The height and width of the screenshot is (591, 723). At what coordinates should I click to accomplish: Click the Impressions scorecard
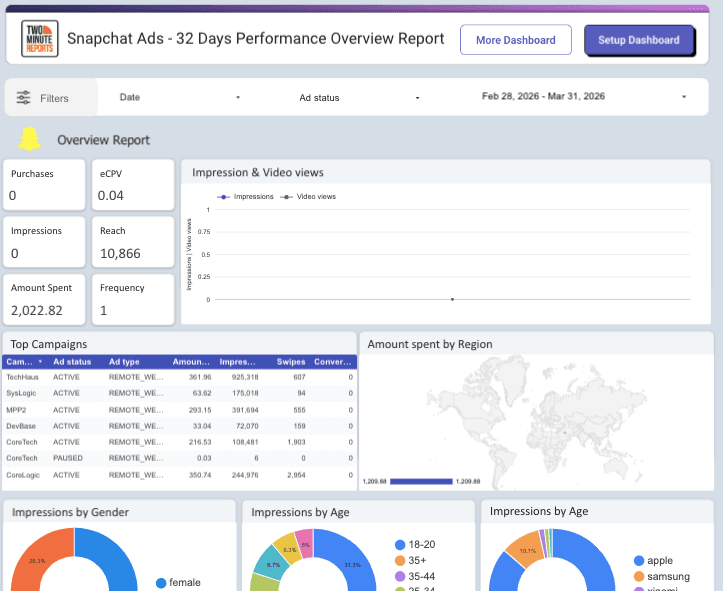coord(44,242)
